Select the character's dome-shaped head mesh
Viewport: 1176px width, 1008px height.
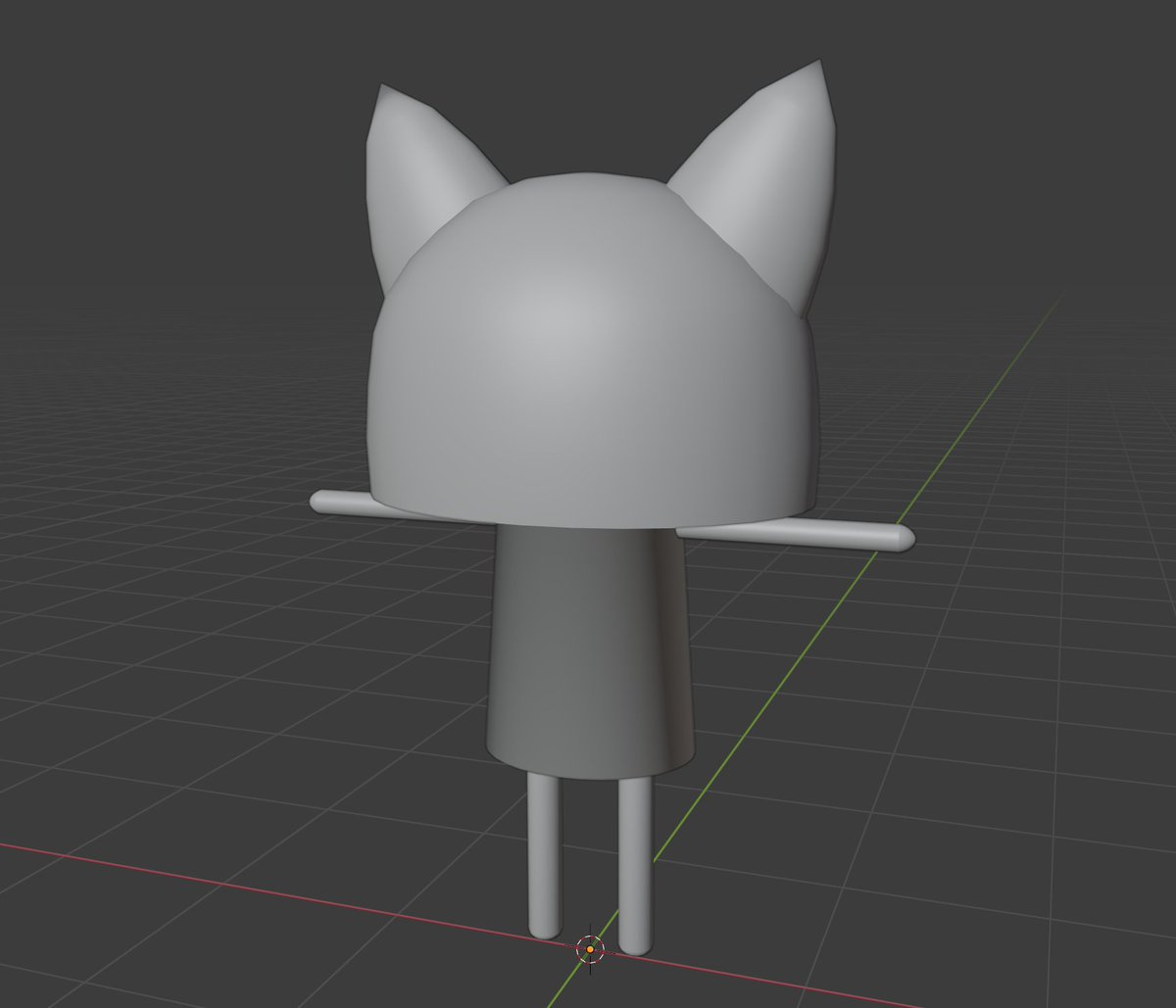[x=593, y=353]
